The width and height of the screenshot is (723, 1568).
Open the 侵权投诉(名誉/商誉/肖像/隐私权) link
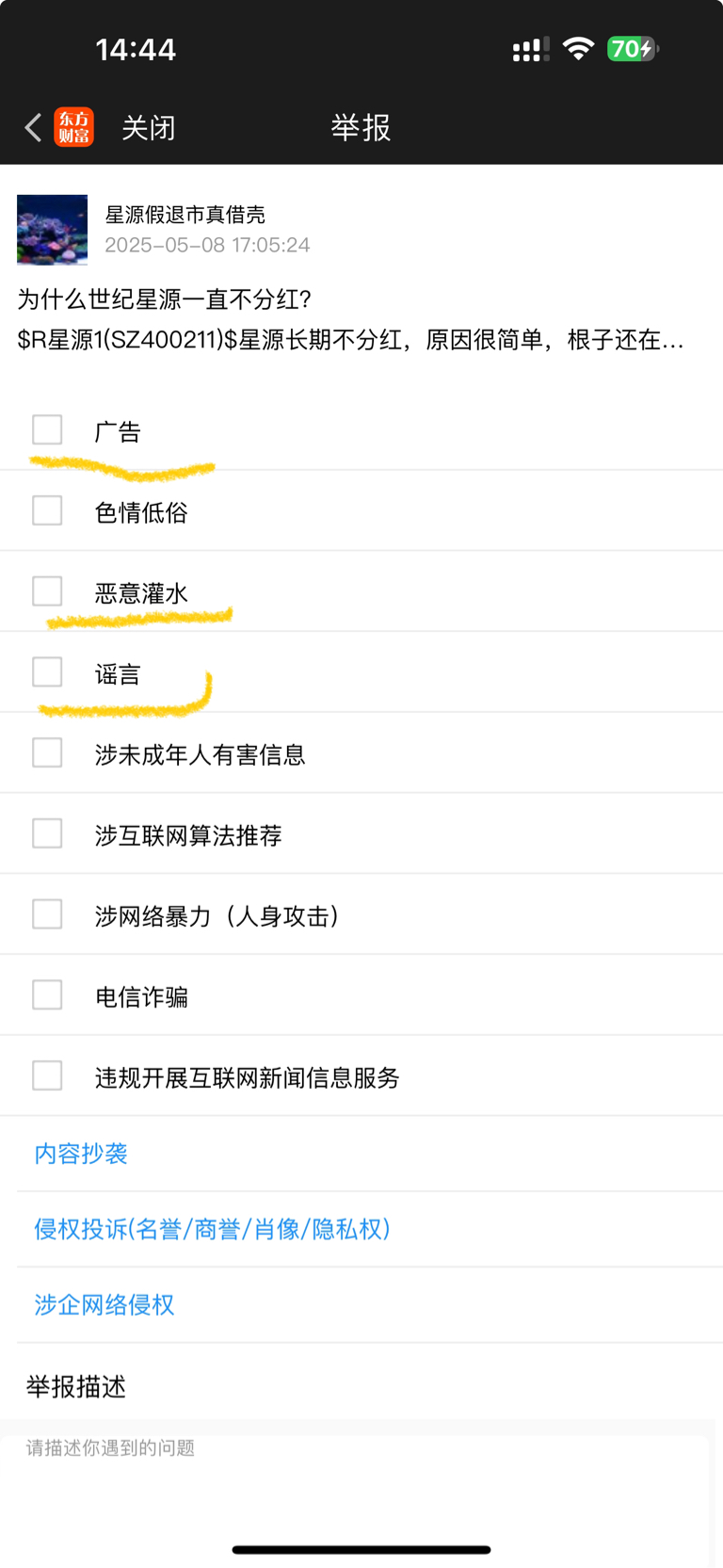[x=212, y=1229]
